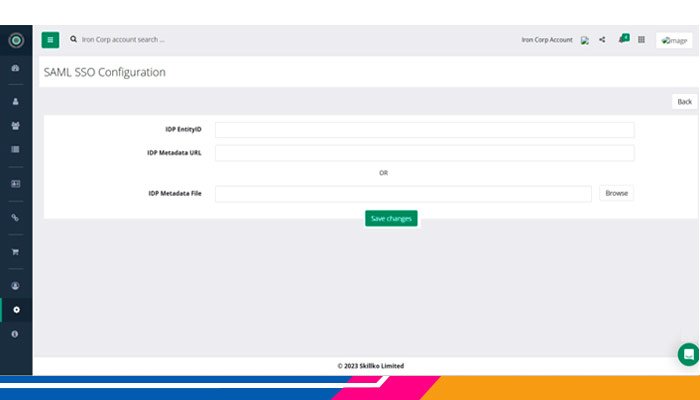Open the user profile circle icon in sidebar
700x400 pixels.
point(16,286)
